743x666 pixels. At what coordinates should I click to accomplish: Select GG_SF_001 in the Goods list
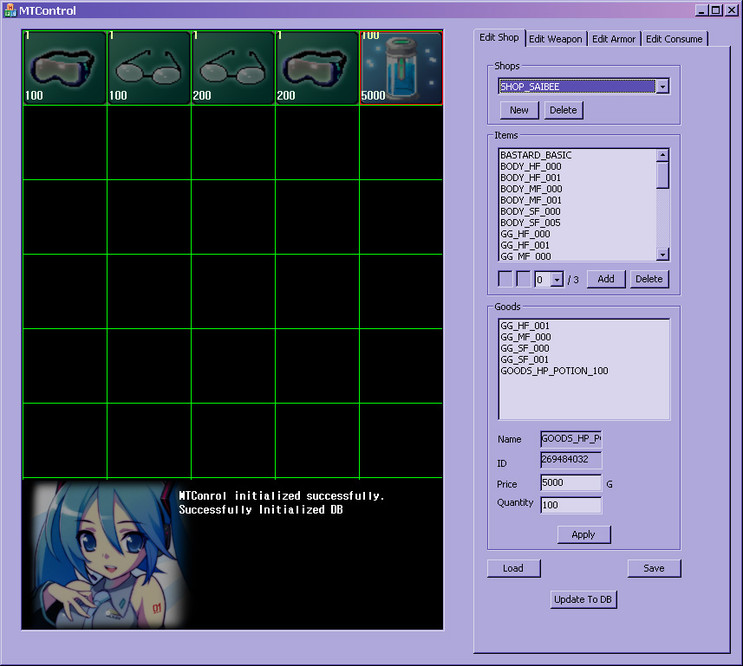525,359
